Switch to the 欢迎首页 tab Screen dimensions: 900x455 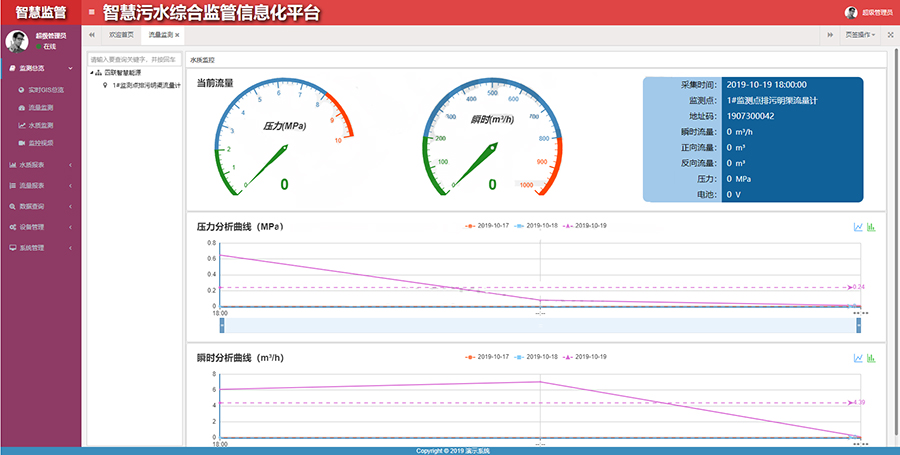point(121,35)
